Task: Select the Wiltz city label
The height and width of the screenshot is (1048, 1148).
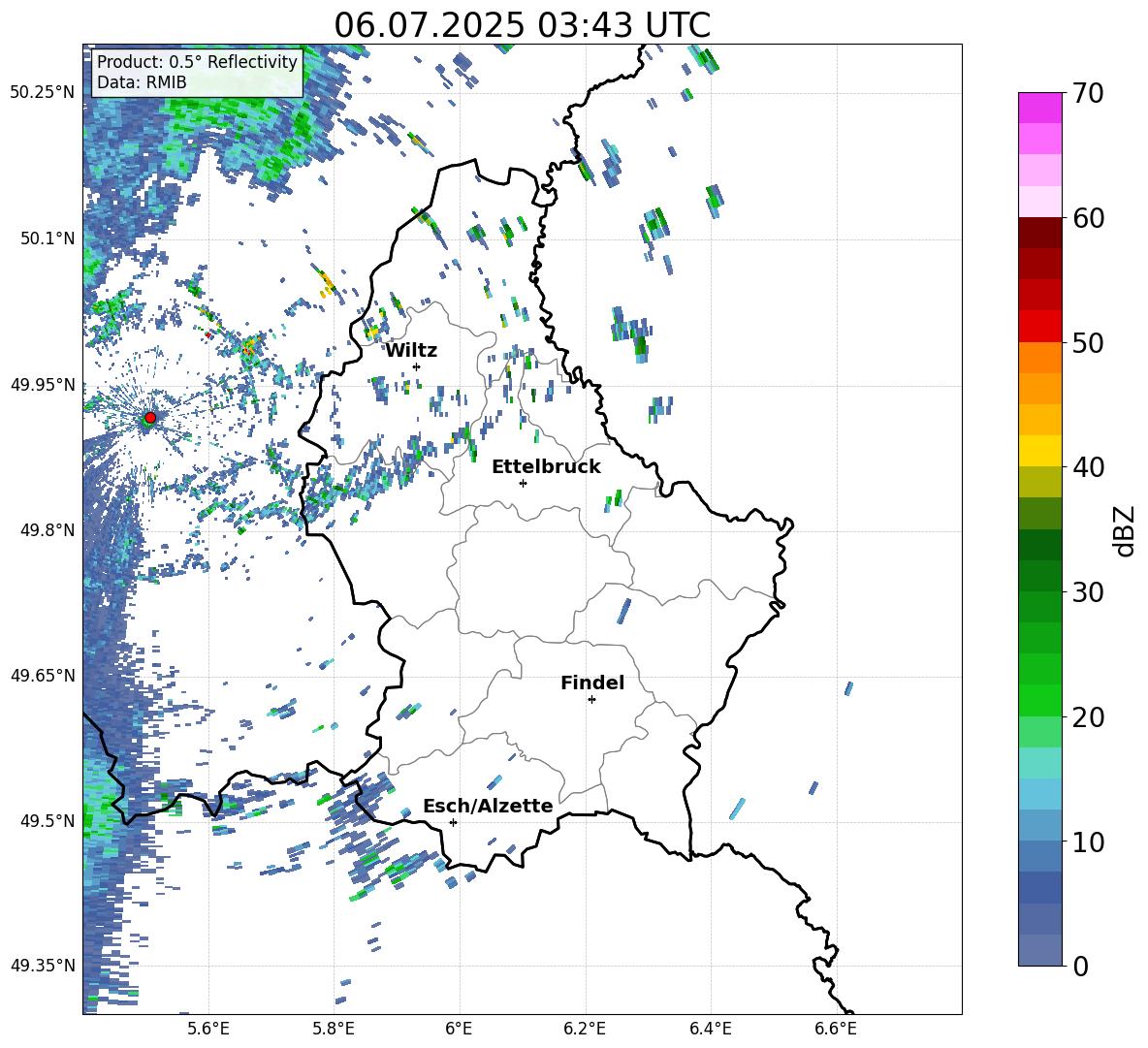Action: pyautogui.click(x=411, y=351)
